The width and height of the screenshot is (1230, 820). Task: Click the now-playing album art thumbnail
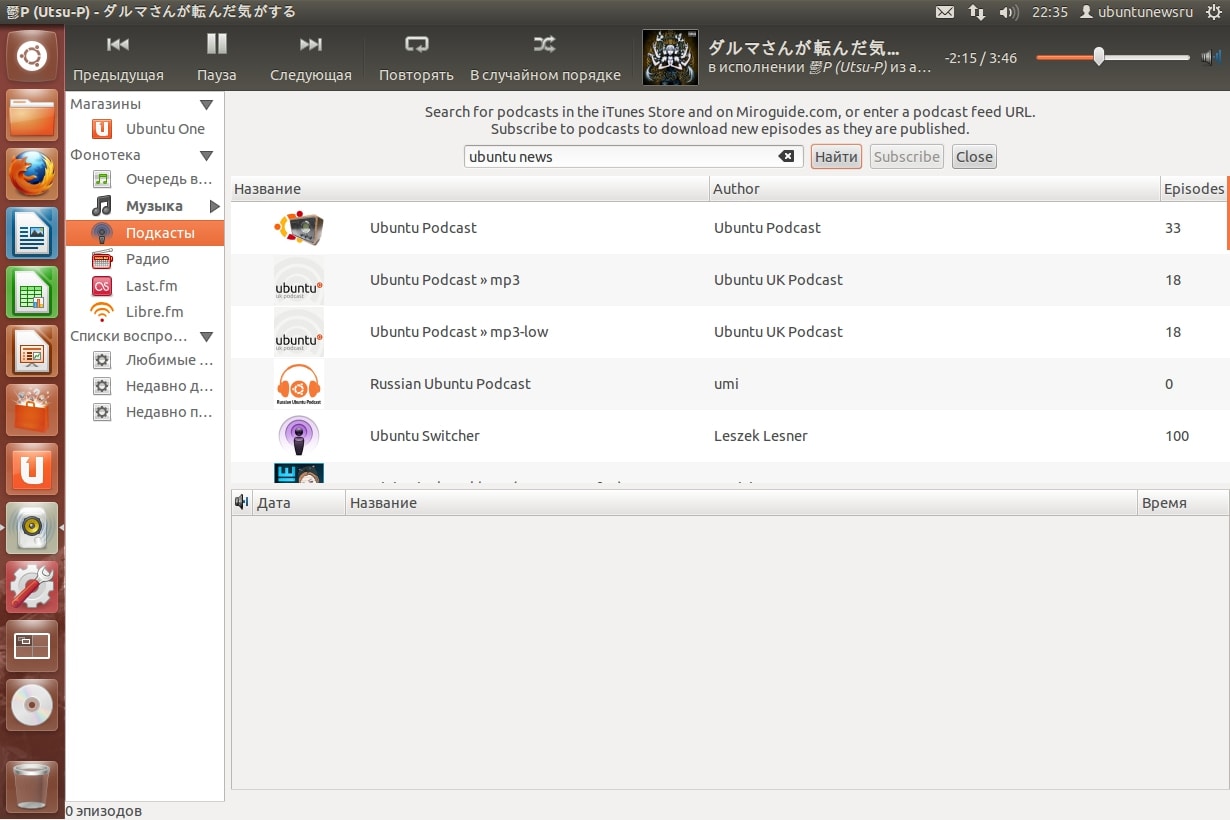[670, 57]
